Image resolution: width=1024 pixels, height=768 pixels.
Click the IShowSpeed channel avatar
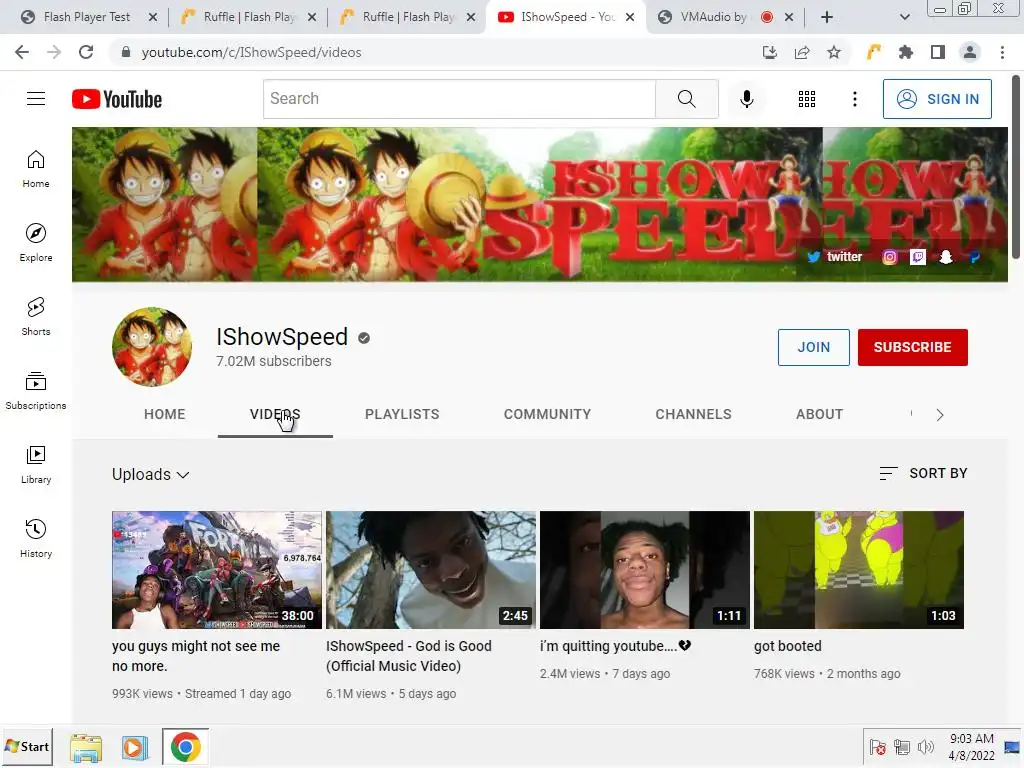(x=152, y=347)
